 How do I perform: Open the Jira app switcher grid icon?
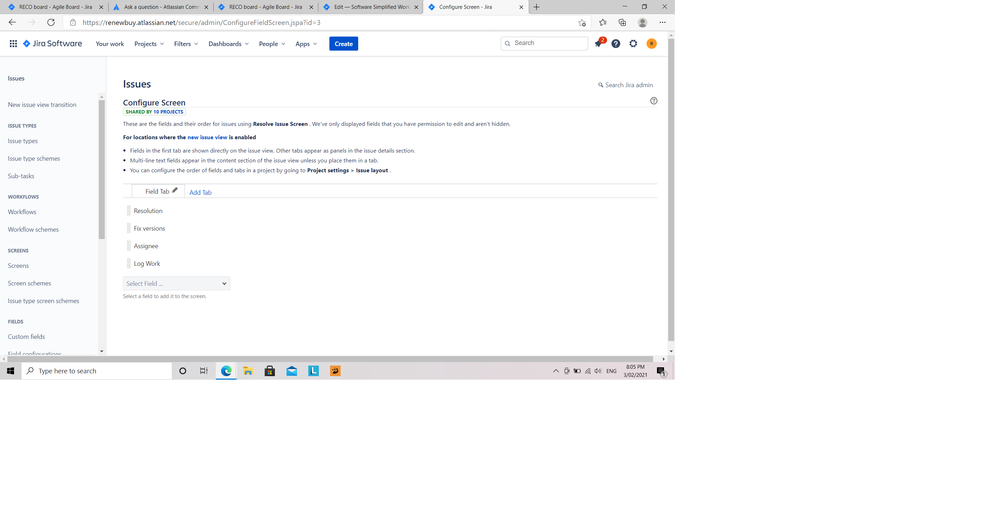pyautogui.click(x=13, y=44)
